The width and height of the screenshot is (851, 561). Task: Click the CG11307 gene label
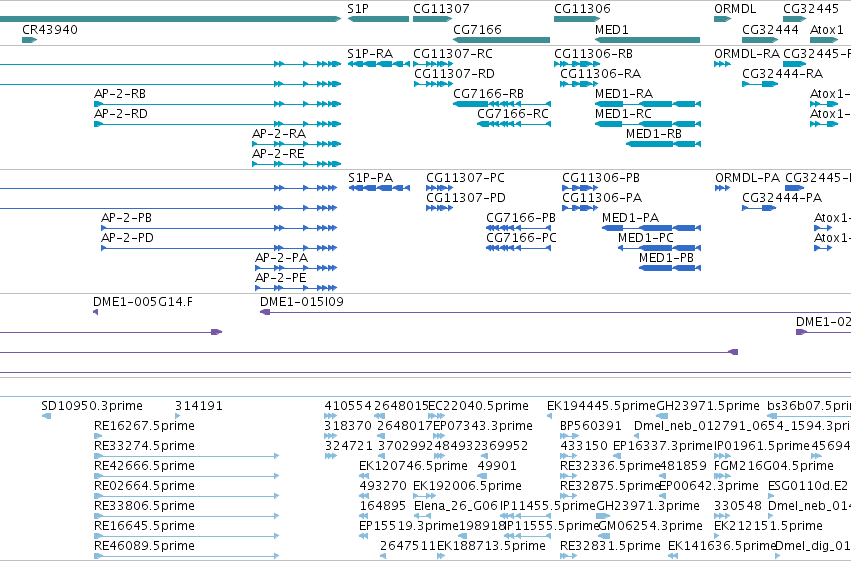[441, 9]
